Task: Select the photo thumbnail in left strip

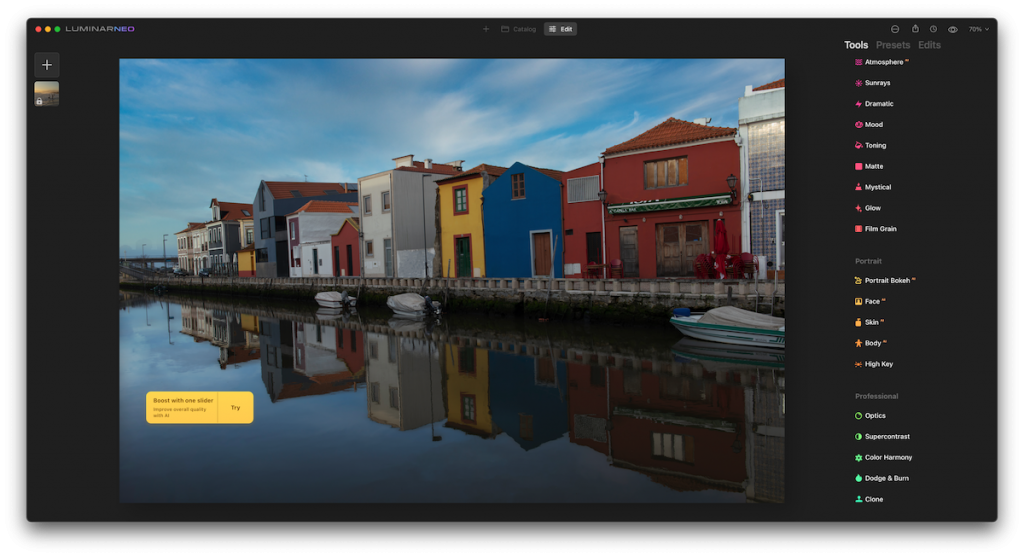Action: (47, 93)
